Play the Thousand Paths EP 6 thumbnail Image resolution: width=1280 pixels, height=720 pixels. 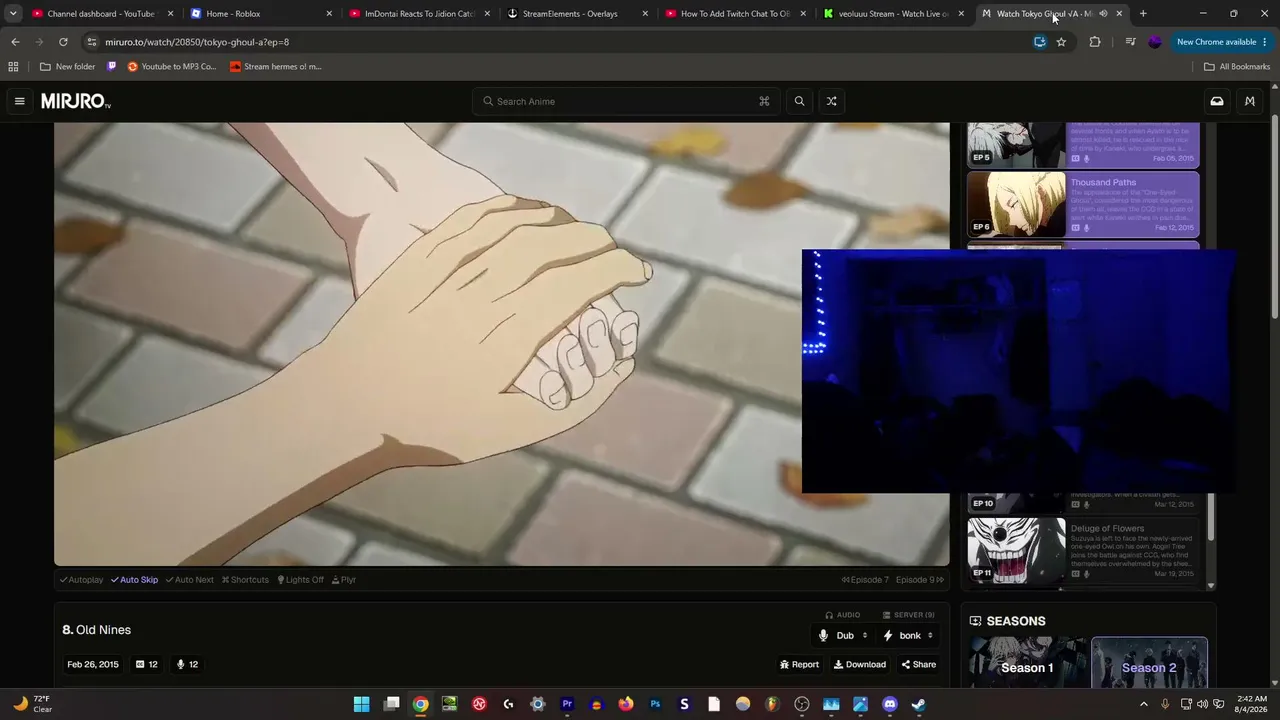(1016, 205)
